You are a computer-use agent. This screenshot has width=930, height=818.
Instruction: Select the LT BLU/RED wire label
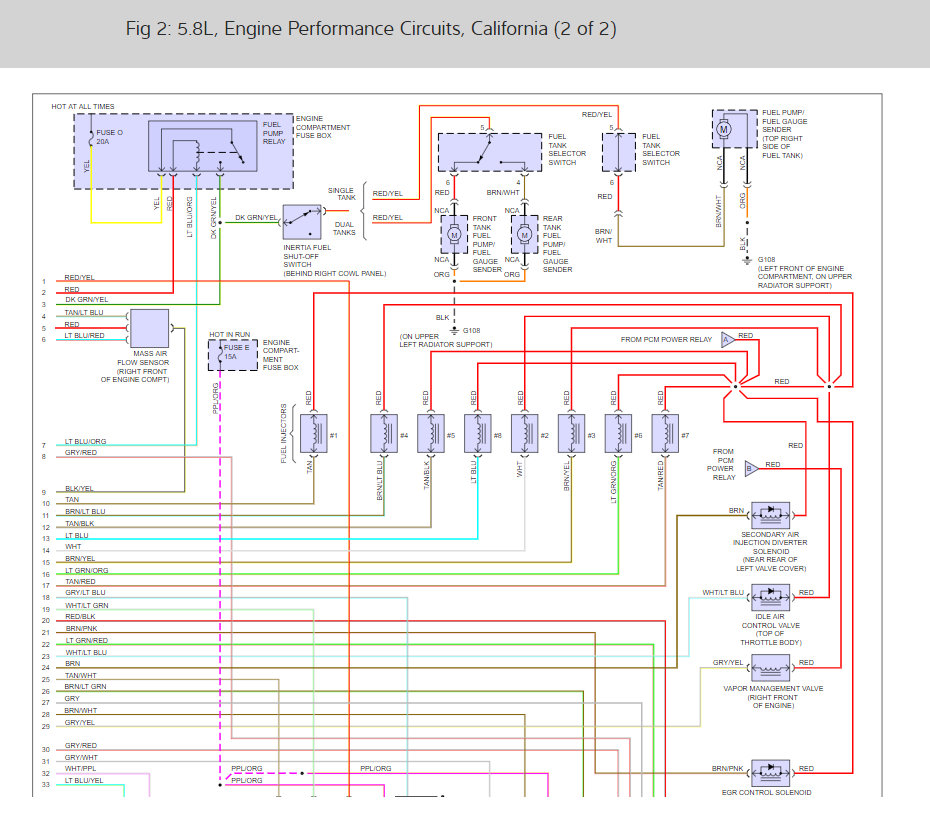coord(84,336)
